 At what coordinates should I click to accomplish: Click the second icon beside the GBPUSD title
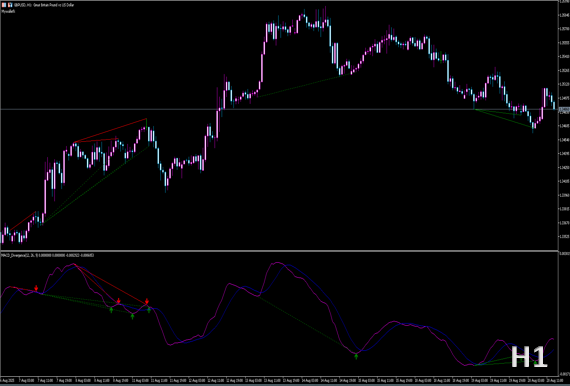10,5
